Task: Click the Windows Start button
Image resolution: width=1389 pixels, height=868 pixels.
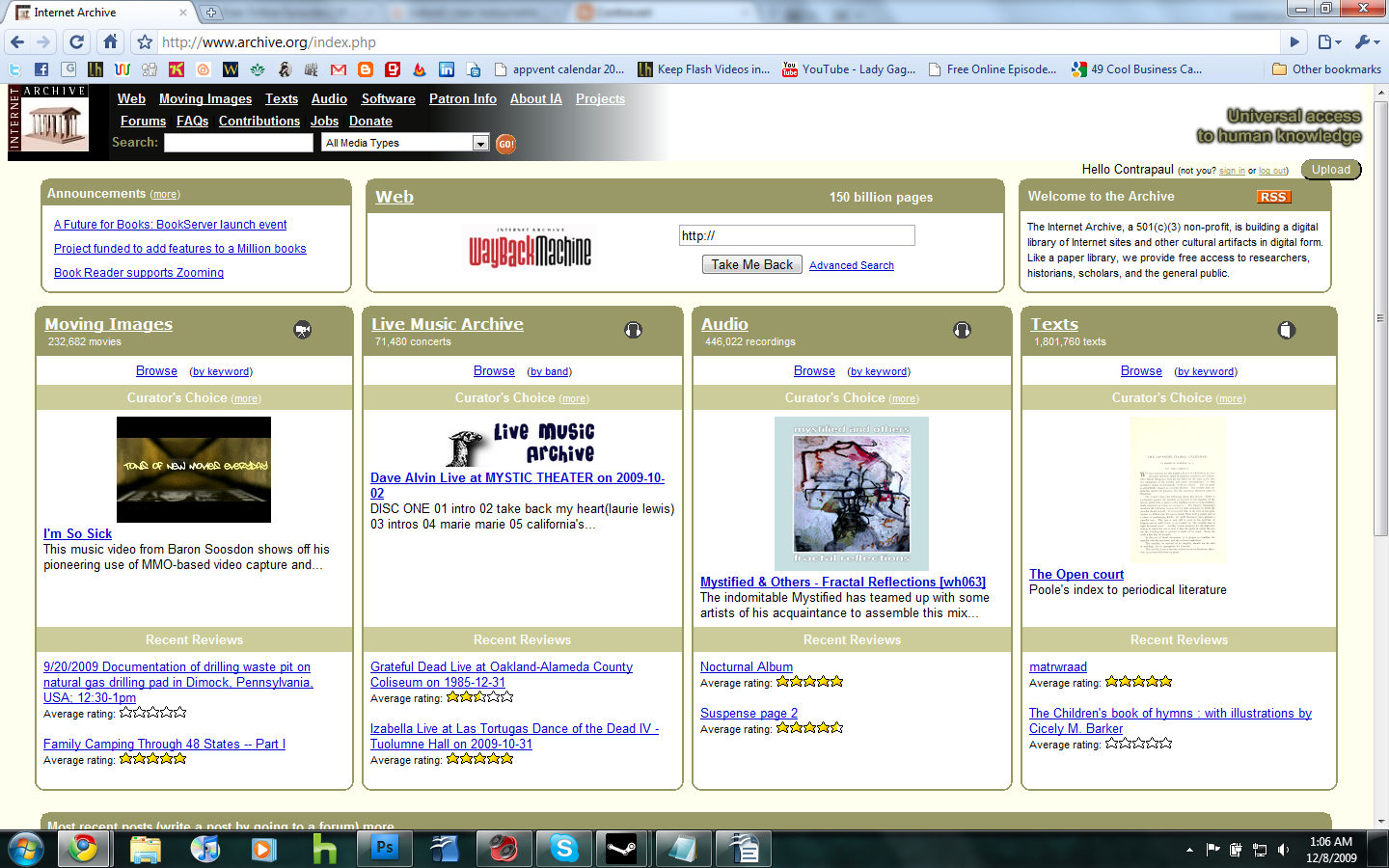Action: [26, 850]
